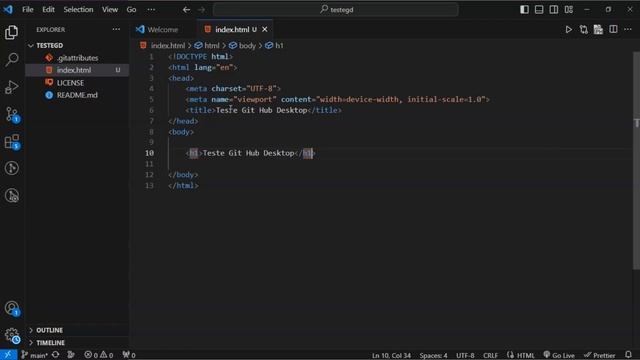Image resolution: width=640 pixels, height=360 pixels.
Task: Click Synchronize Changes icon in status bar
Action: (56, 355)
